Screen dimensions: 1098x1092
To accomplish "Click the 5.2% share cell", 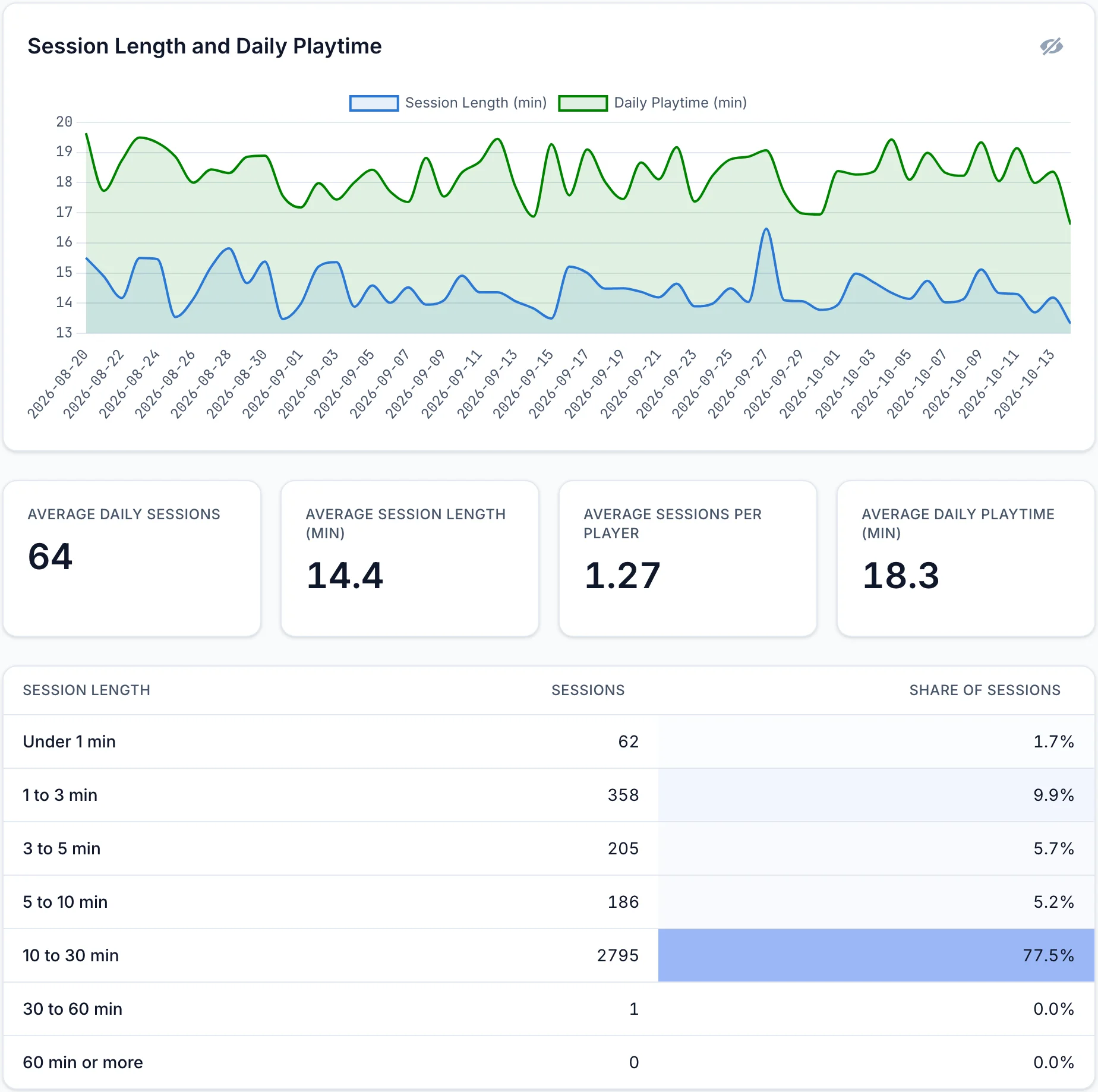I will (x=876, y=902).
